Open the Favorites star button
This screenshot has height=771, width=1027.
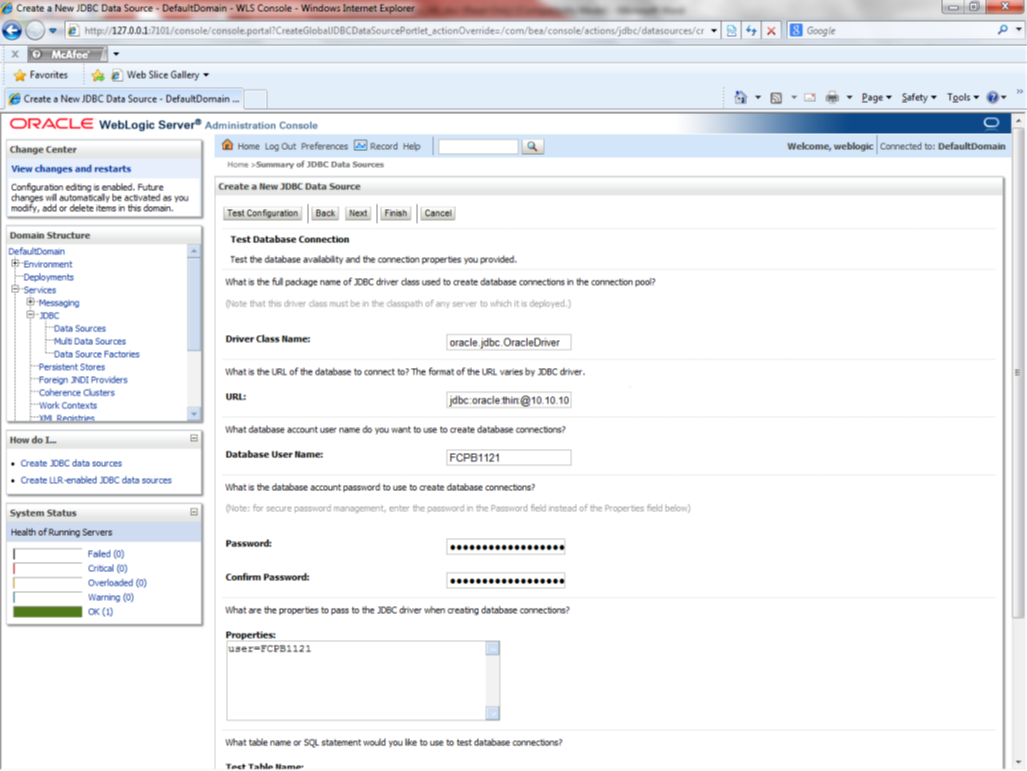(x=41, y=75)
